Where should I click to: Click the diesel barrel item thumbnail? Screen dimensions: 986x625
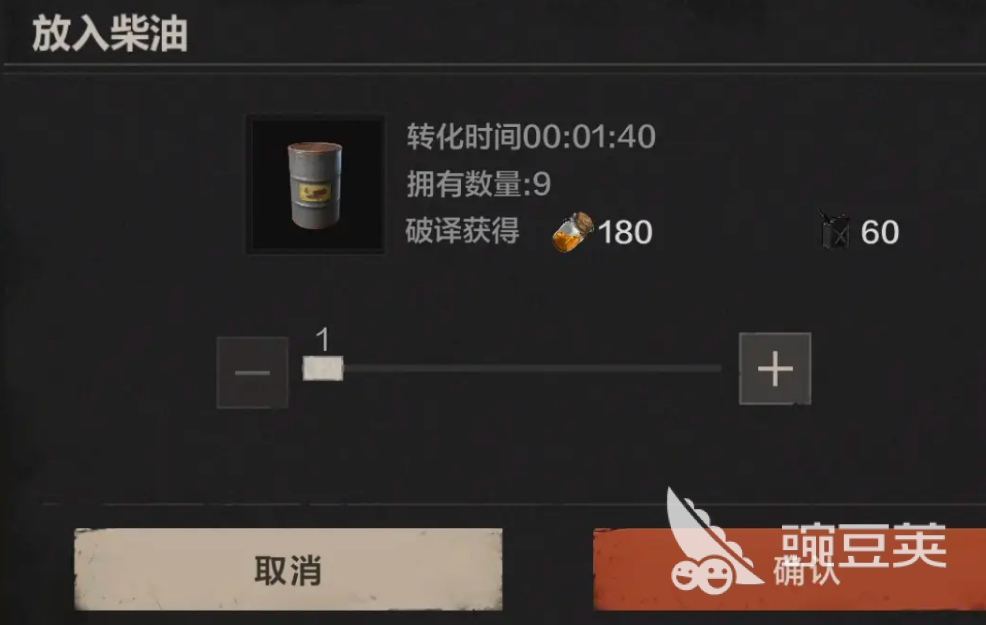click(x=315, y=184)
